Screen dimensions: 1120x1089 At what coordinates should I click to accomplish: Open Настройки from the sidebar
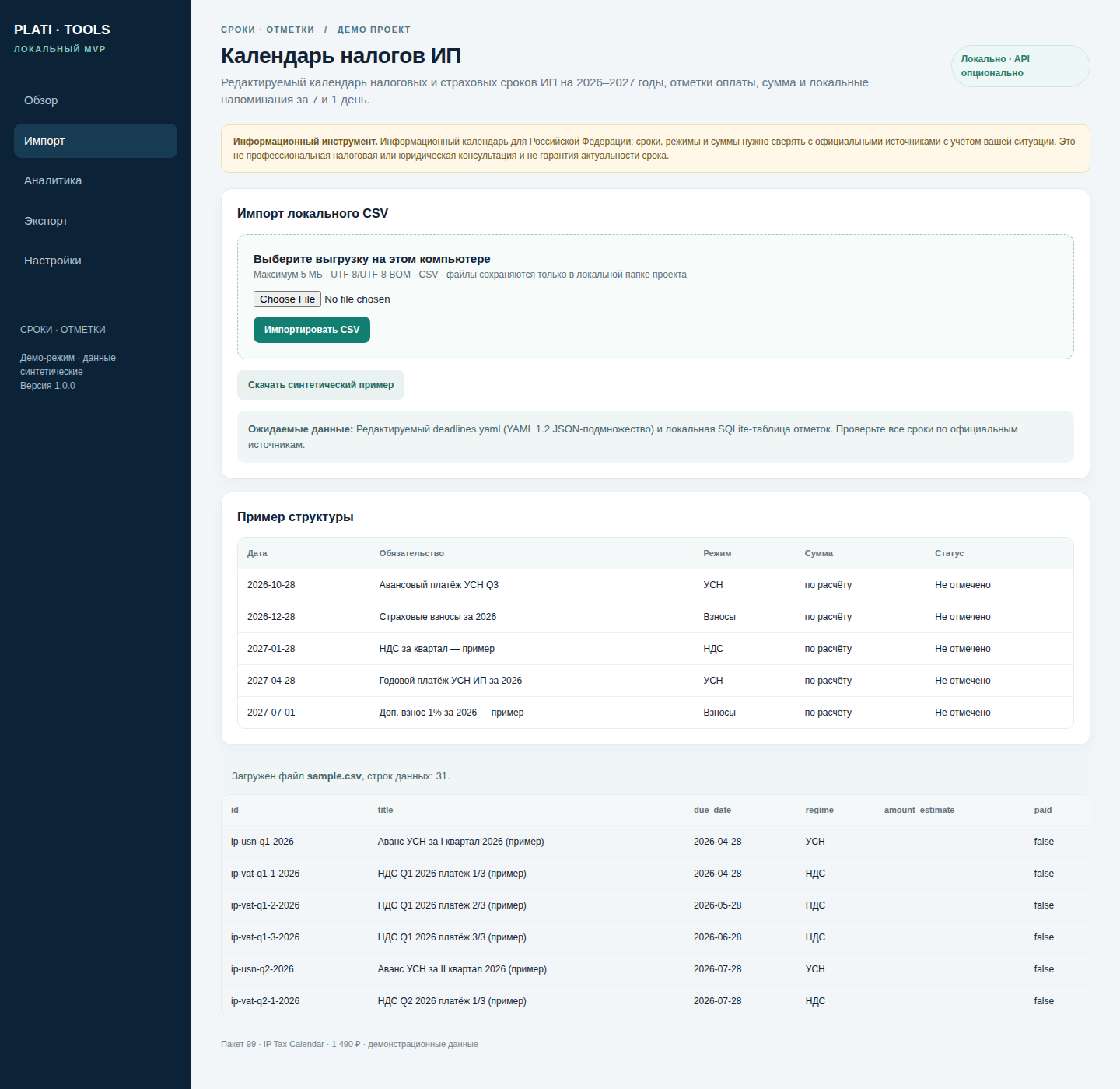click(96, 261)
